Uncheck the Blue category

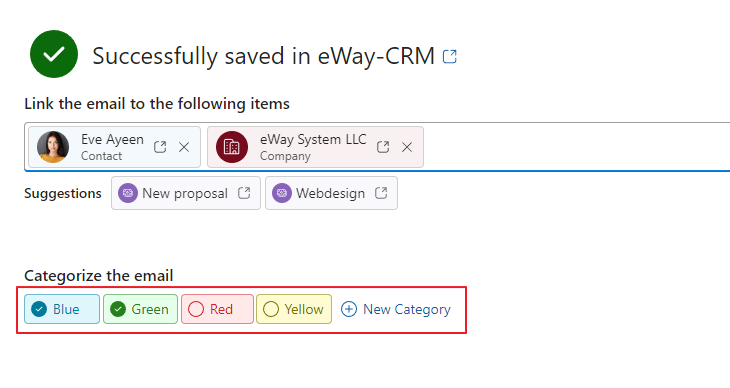coord(62,309)
